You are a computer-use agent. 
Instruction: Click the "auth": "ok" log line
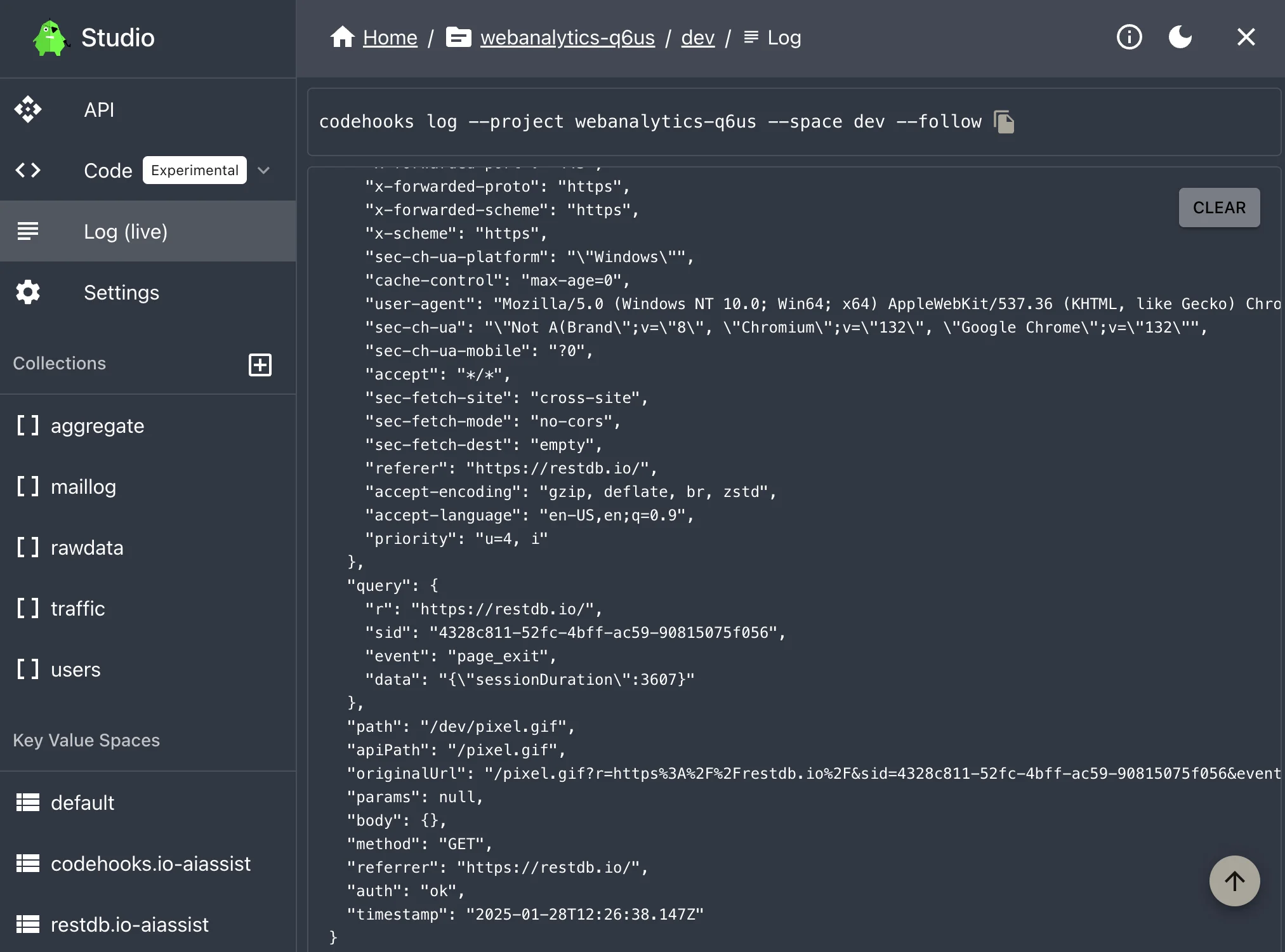point(405,890)
